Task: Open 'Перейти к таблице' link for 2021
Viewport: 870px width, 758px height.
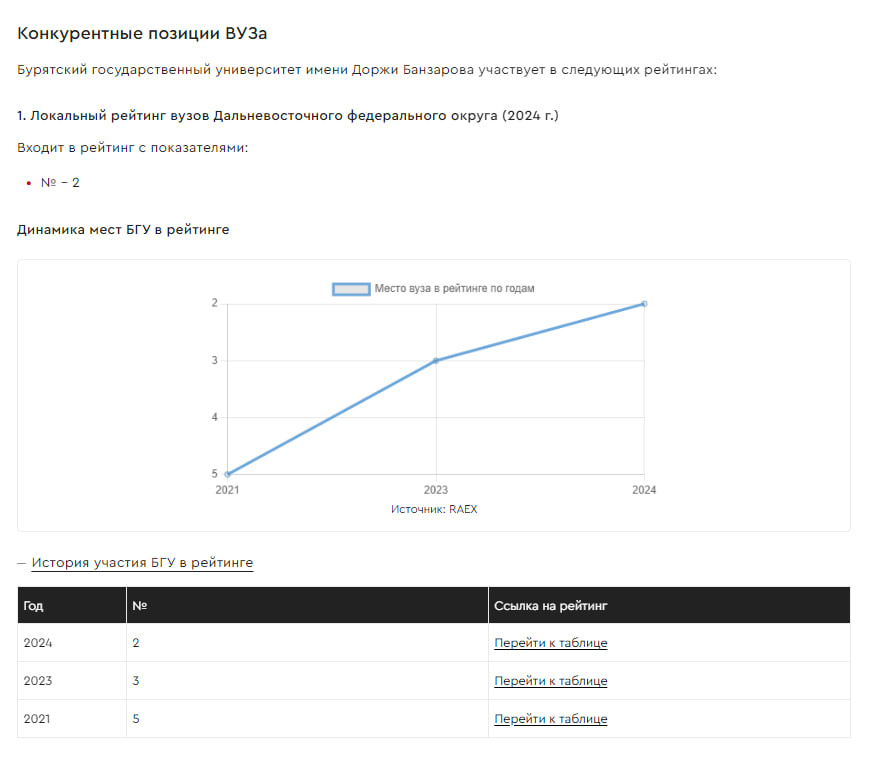Action: [x=550, y=719]
